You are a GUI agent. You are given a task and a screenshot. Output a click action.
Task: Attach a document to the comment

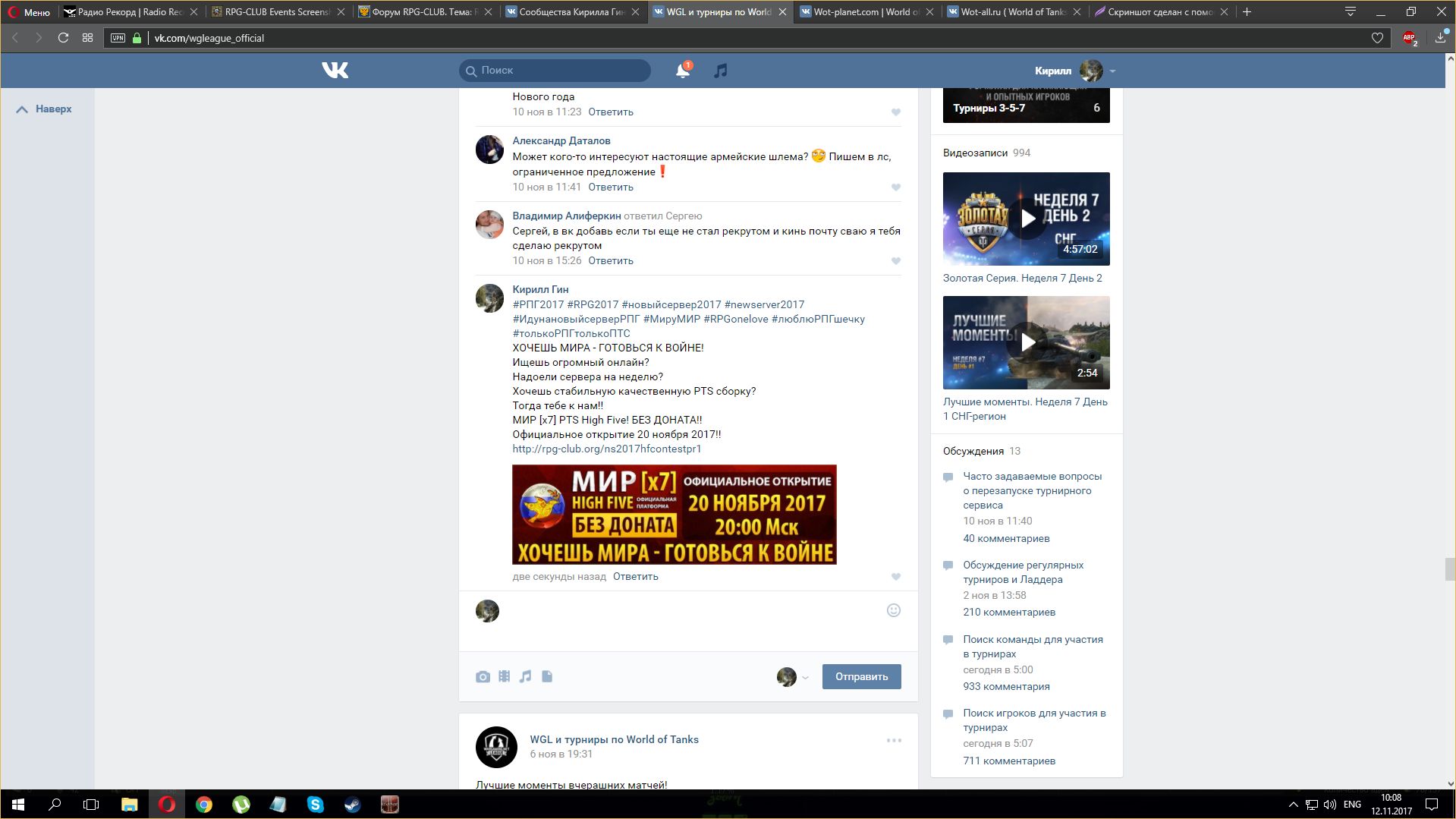click(547, 676)
